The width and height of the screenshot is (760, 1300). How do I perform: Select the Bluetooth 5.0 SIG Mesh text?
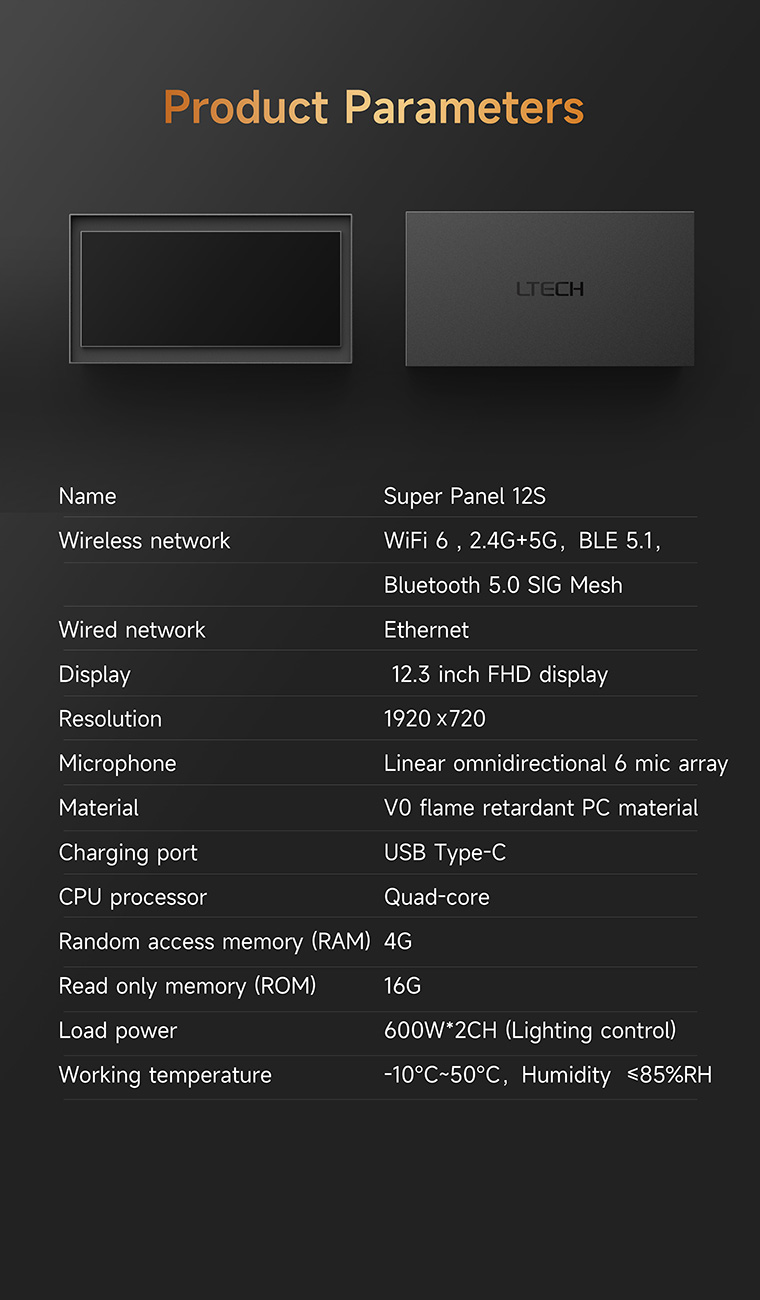point(503,585)
